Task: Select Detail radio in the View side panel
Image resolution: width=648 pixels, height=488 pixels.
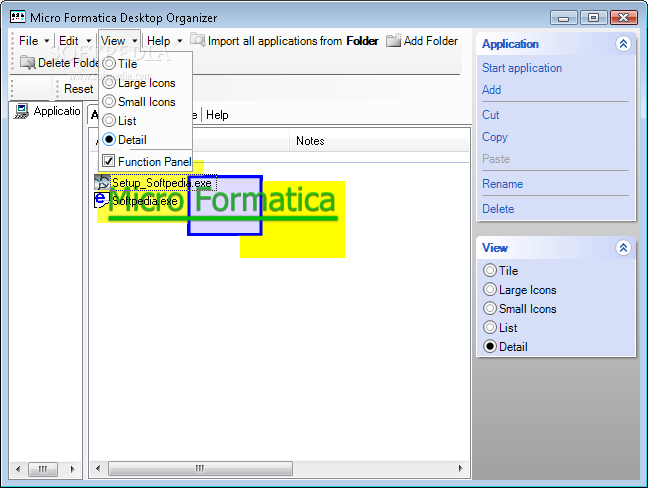Action: [490, 346]
